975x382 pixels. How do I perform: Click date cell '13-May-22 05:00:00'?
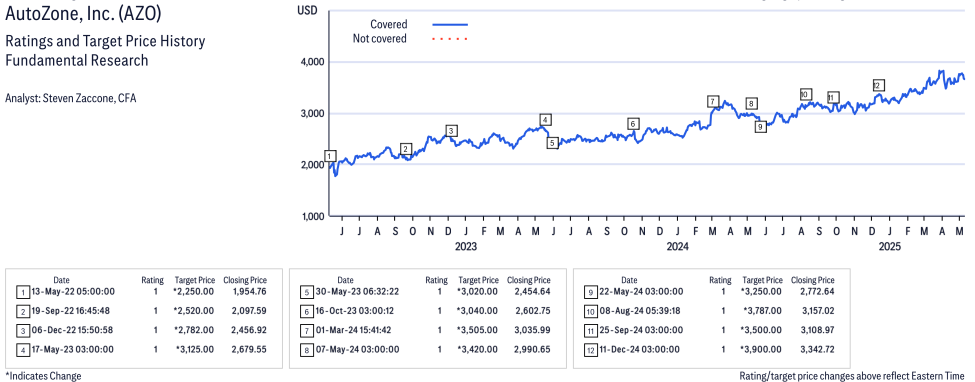pos(73,291)
